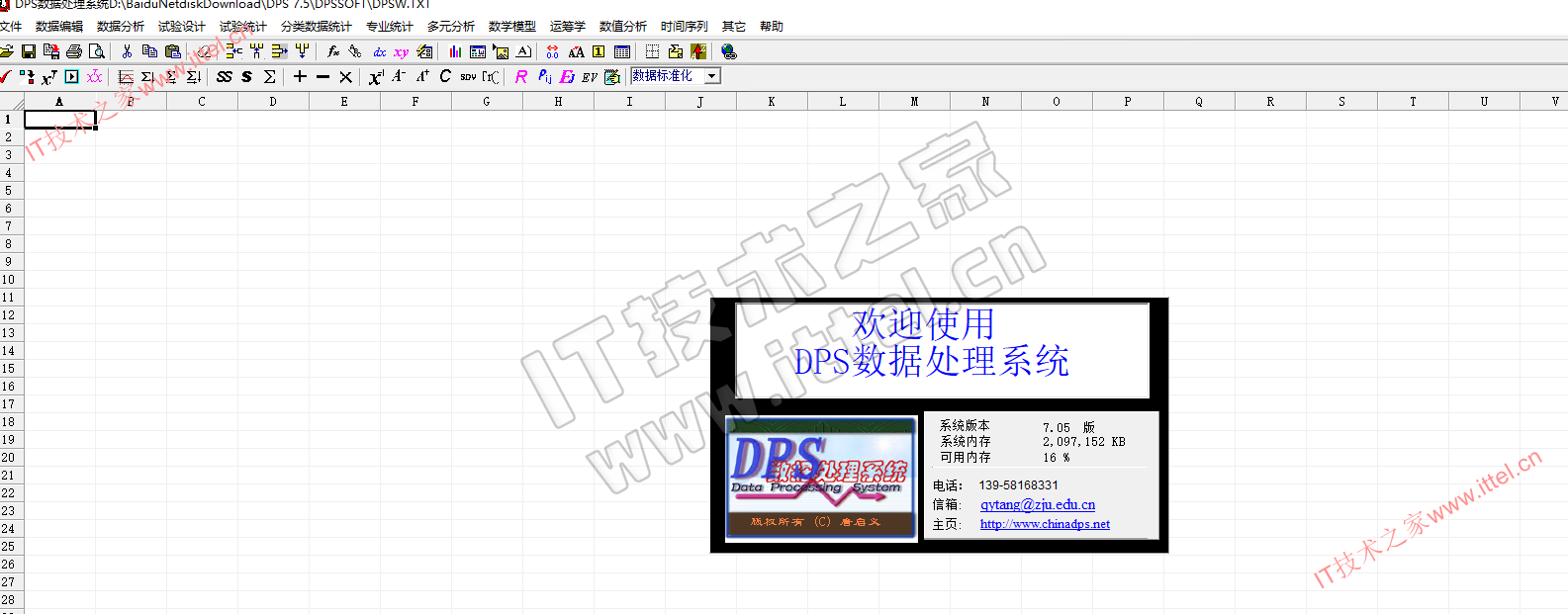This screenshot has width=1568, height=614.
Task: Click the eraser icon
Action: (204, 51)
